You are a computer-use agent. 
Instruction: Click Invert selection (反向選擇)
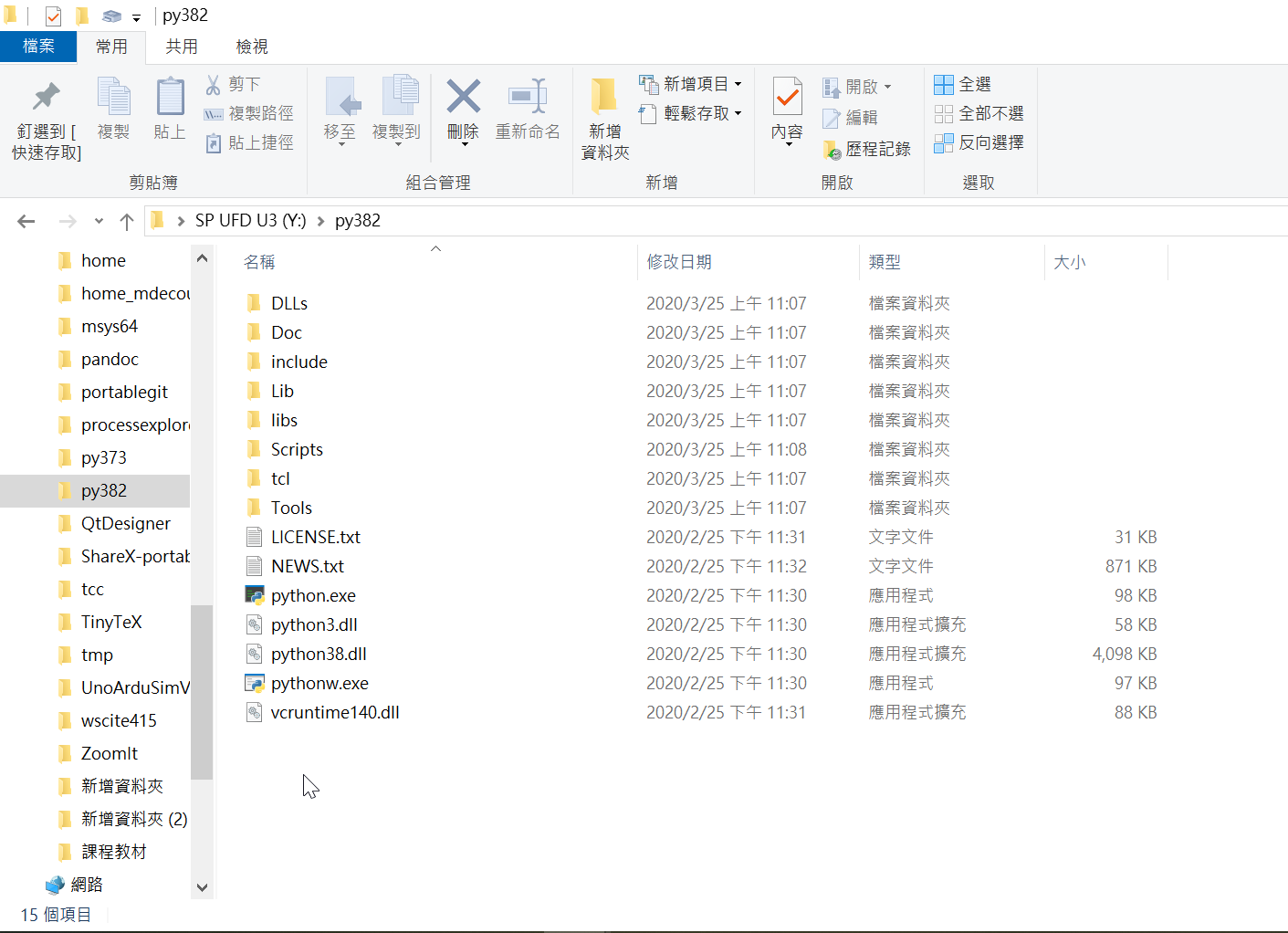coord(979,142)
